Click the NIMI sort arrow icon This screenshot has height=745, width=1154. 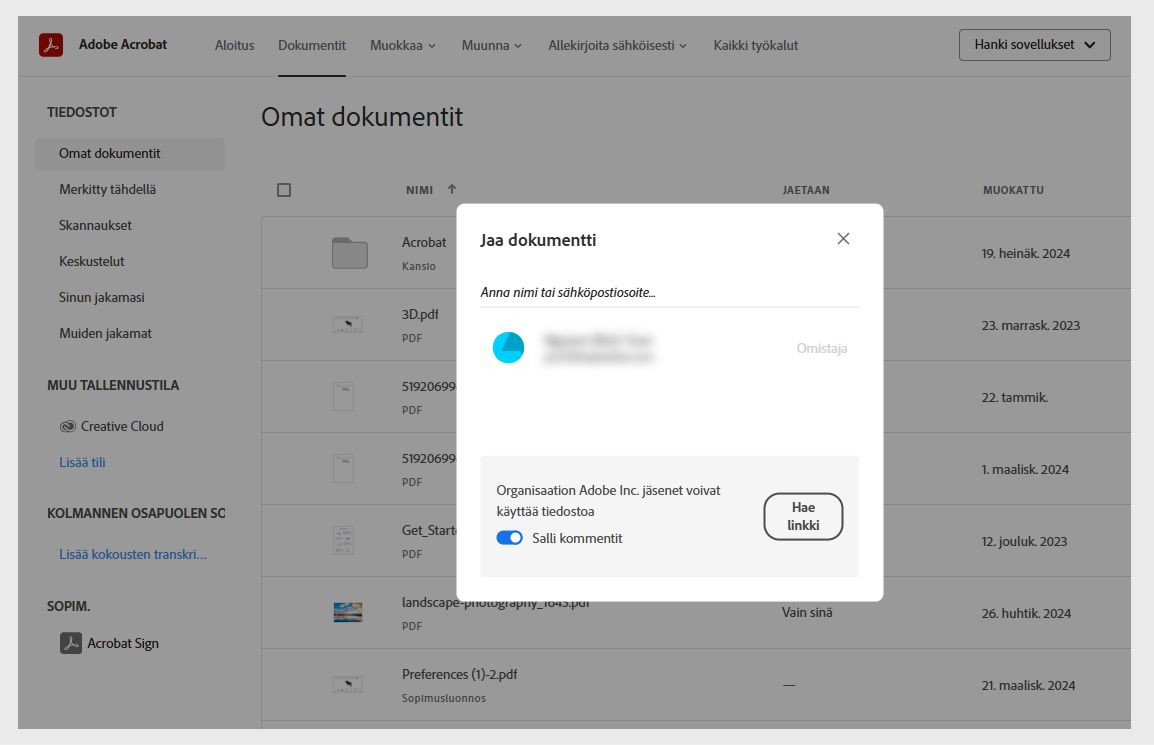click(x=452, y=189)
